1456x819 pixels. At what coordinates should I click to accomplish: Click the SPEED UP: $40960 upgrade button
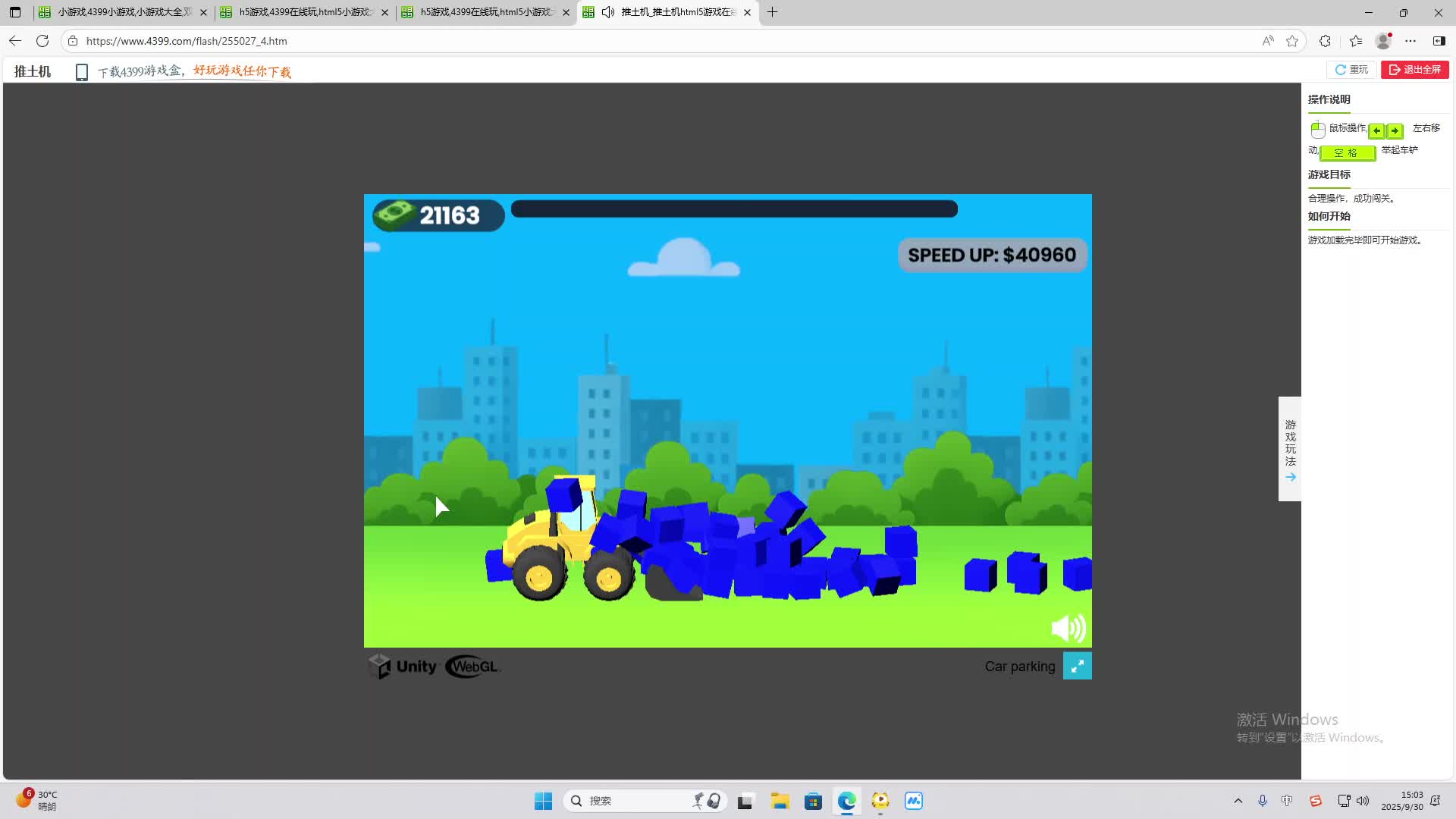pos(992,256)
